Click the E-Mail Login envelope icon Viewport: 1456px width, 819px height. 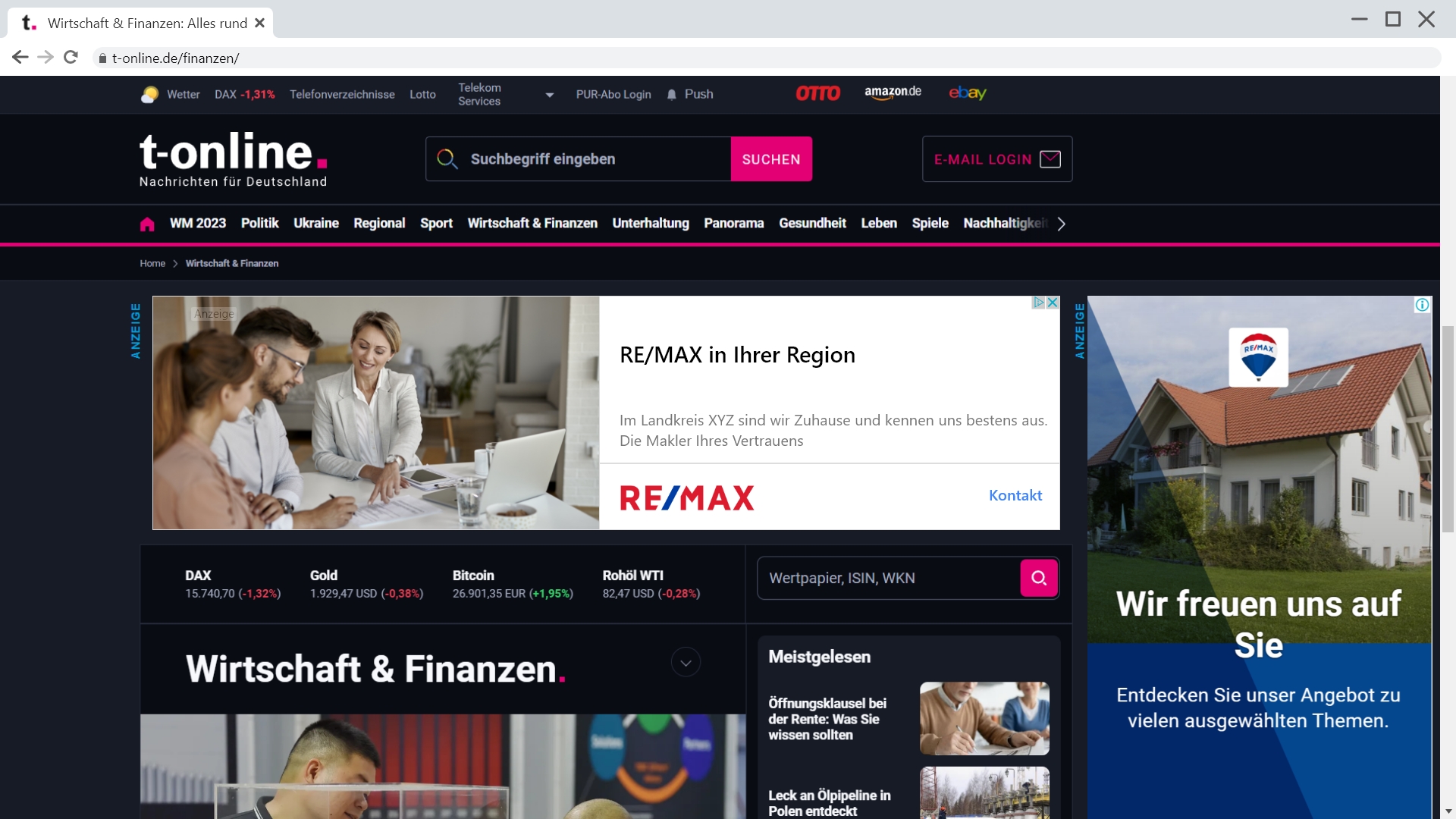click(x=1050, y=159)
